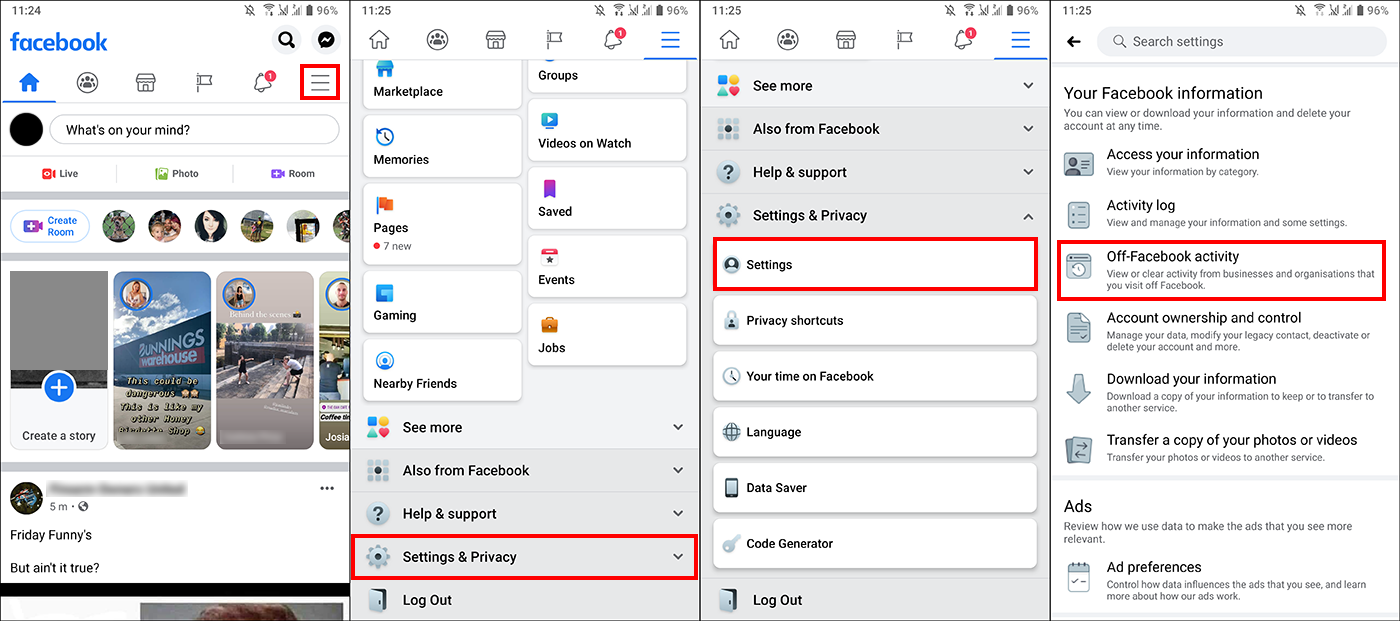Tap Log Out on the shortcuts menu screen
The image size is (1400, 621).
click(525, 600)
